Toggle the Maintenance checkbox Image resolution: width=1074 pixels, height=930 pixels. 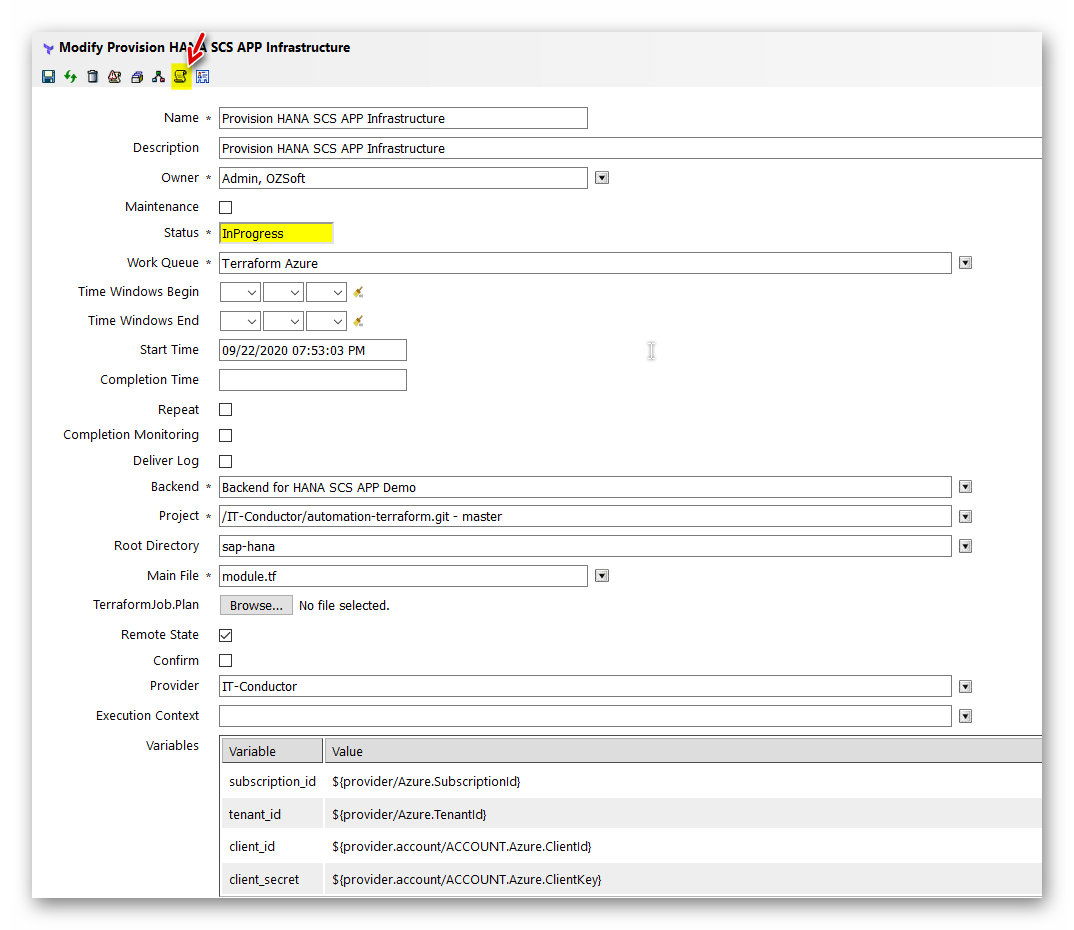click(x=225, y=208)
